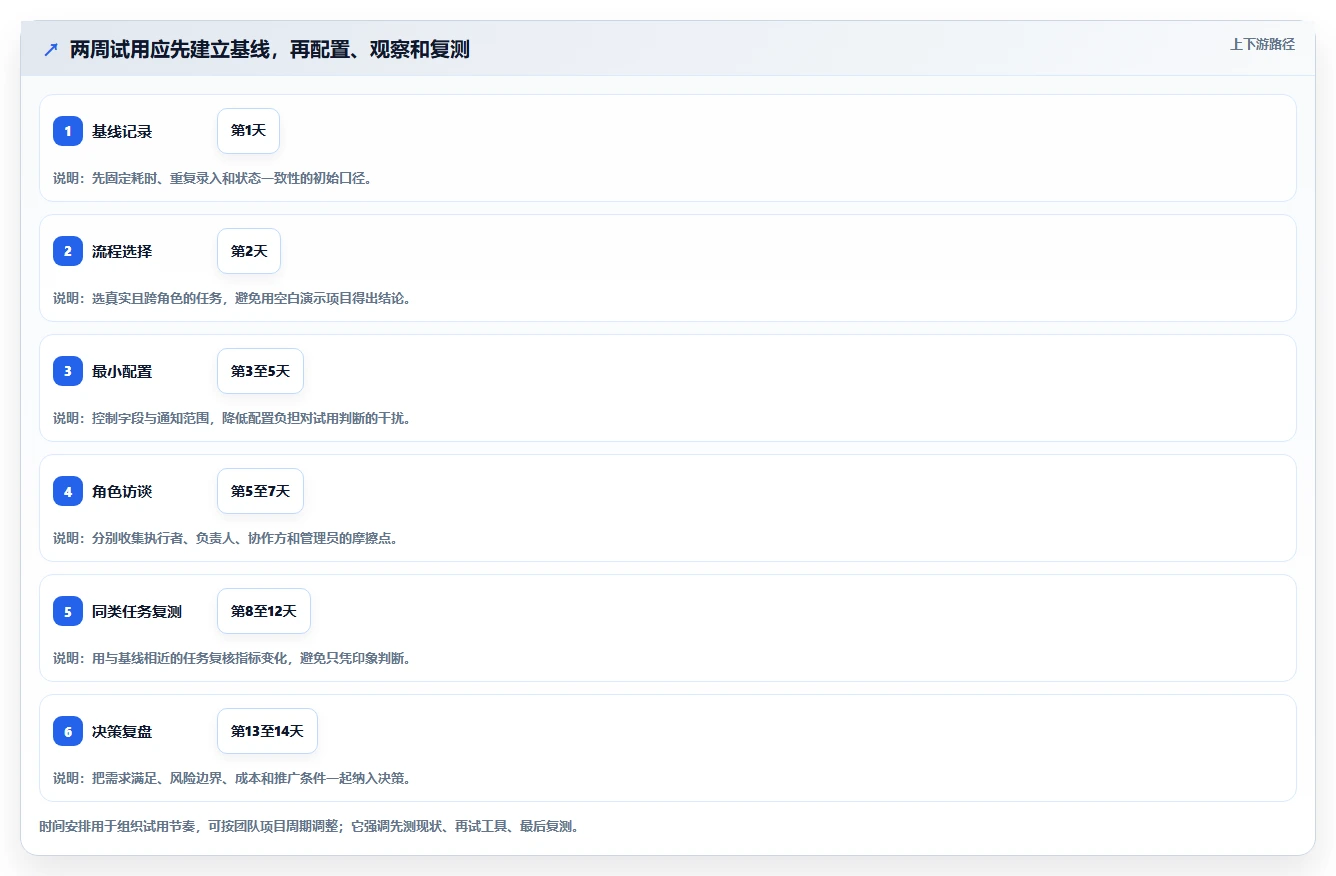Viewport: 1336px width, 876px height.
Task: Click the 第5至7天 time chip
Action: click(x=260, y=491)
